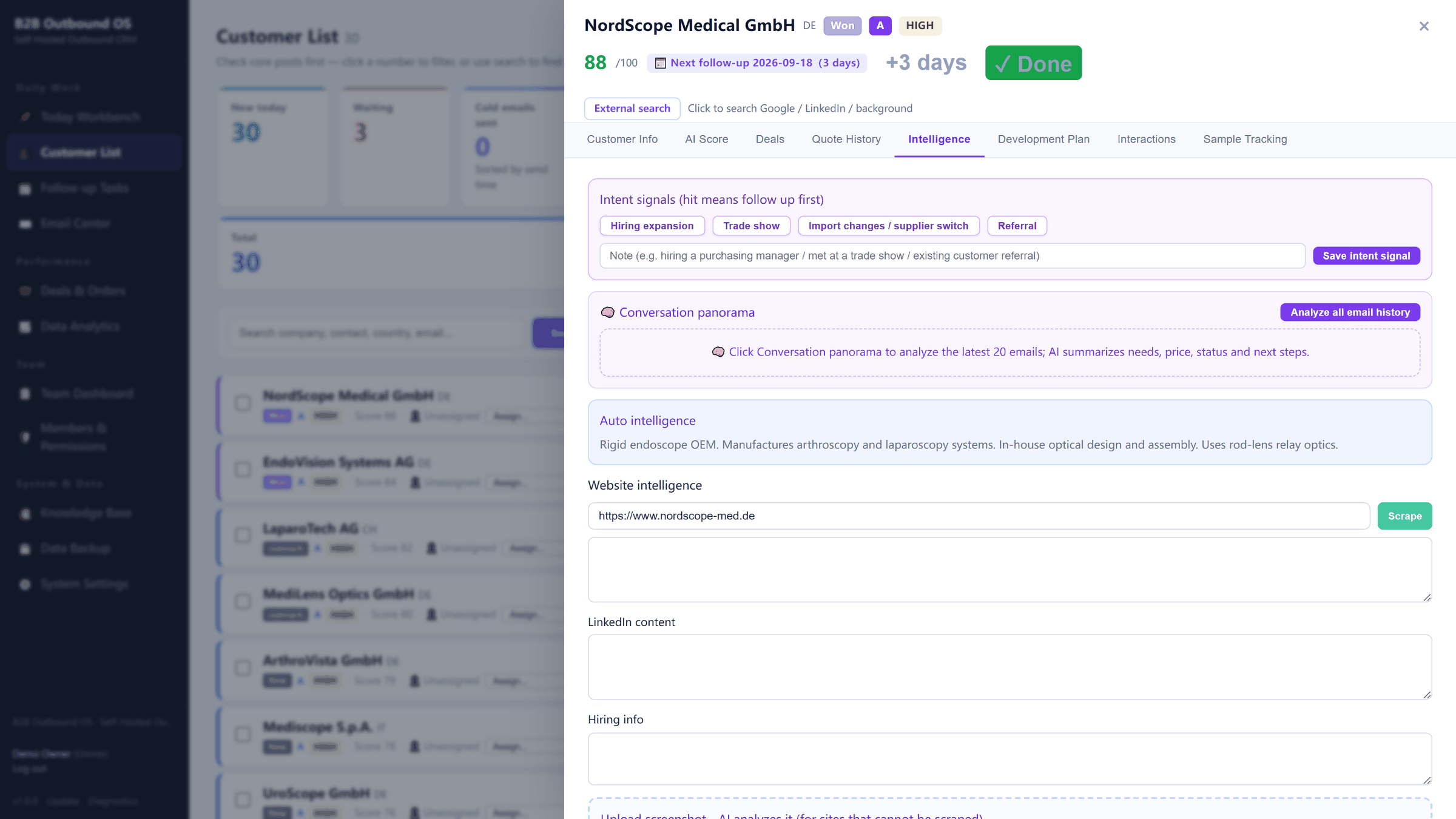
Task: Click the A grade badge
Action: pos(880,25)
